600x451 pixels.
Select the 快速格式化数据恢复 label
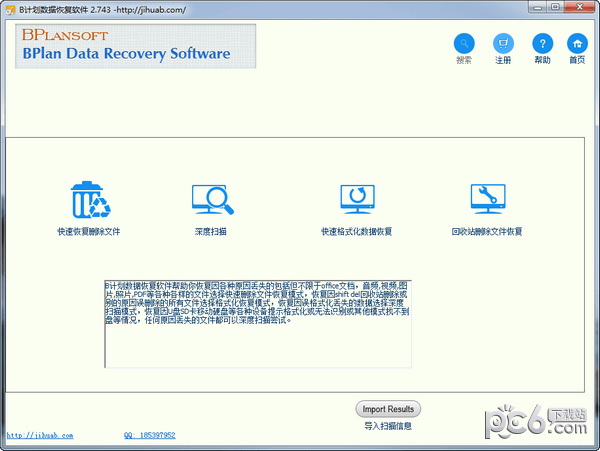point(357,231)
